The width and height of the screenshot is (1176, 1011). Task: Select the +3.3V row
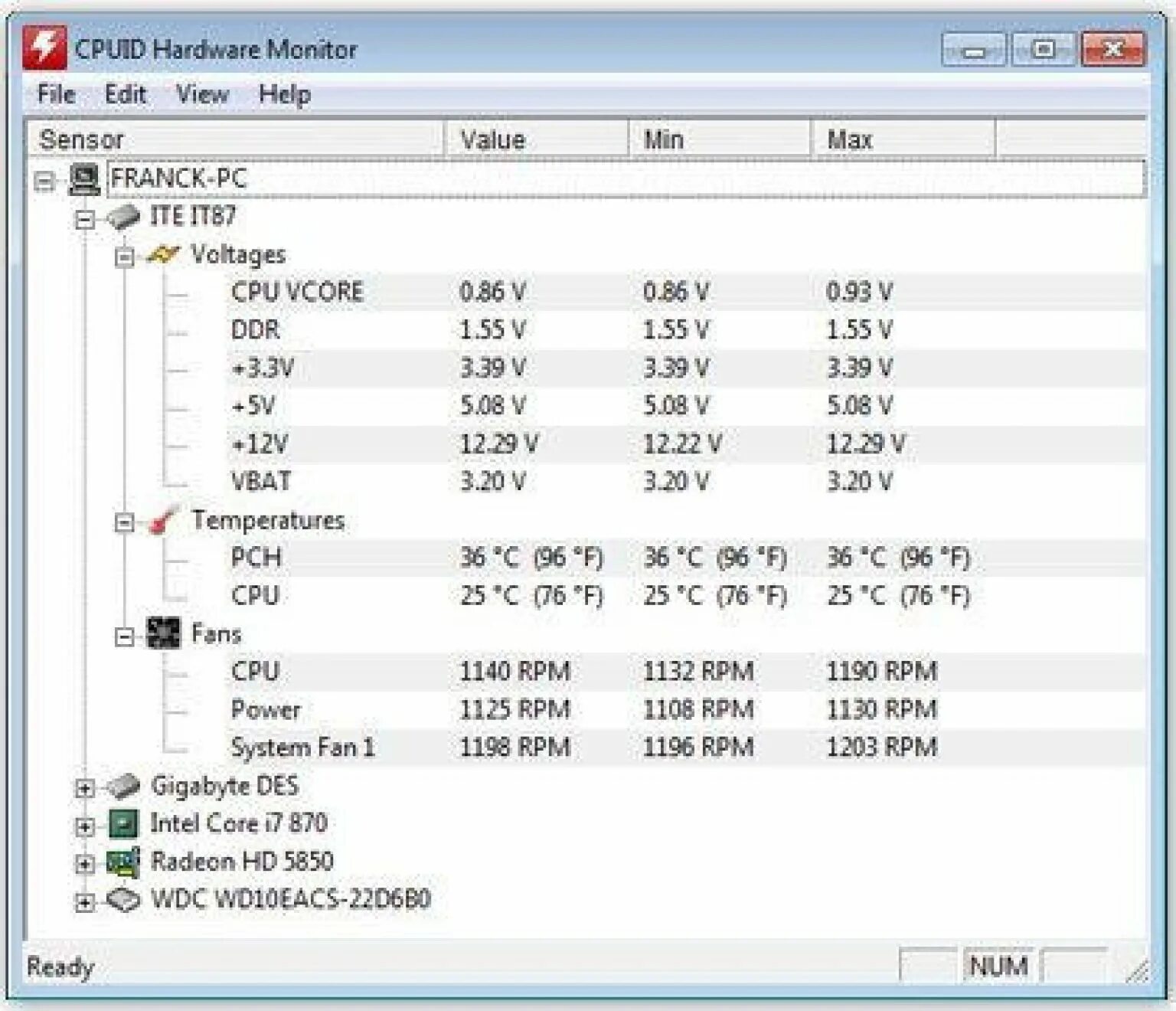[686, 368]
